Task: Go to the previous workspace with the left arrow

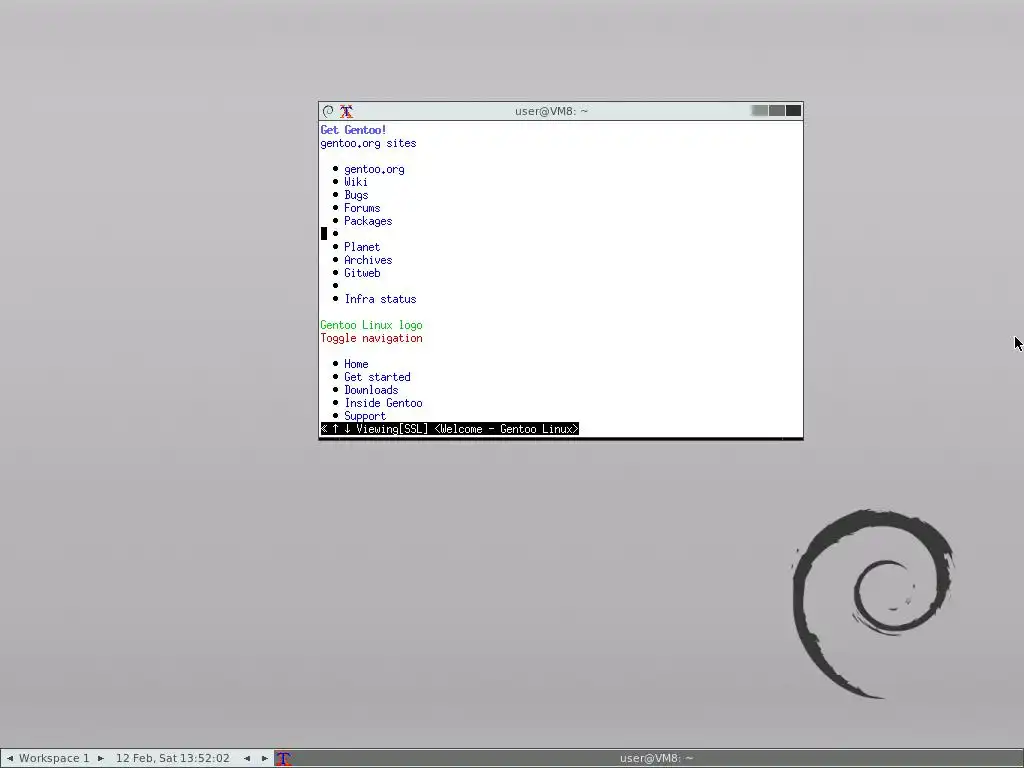Action: tap(10, 758)
